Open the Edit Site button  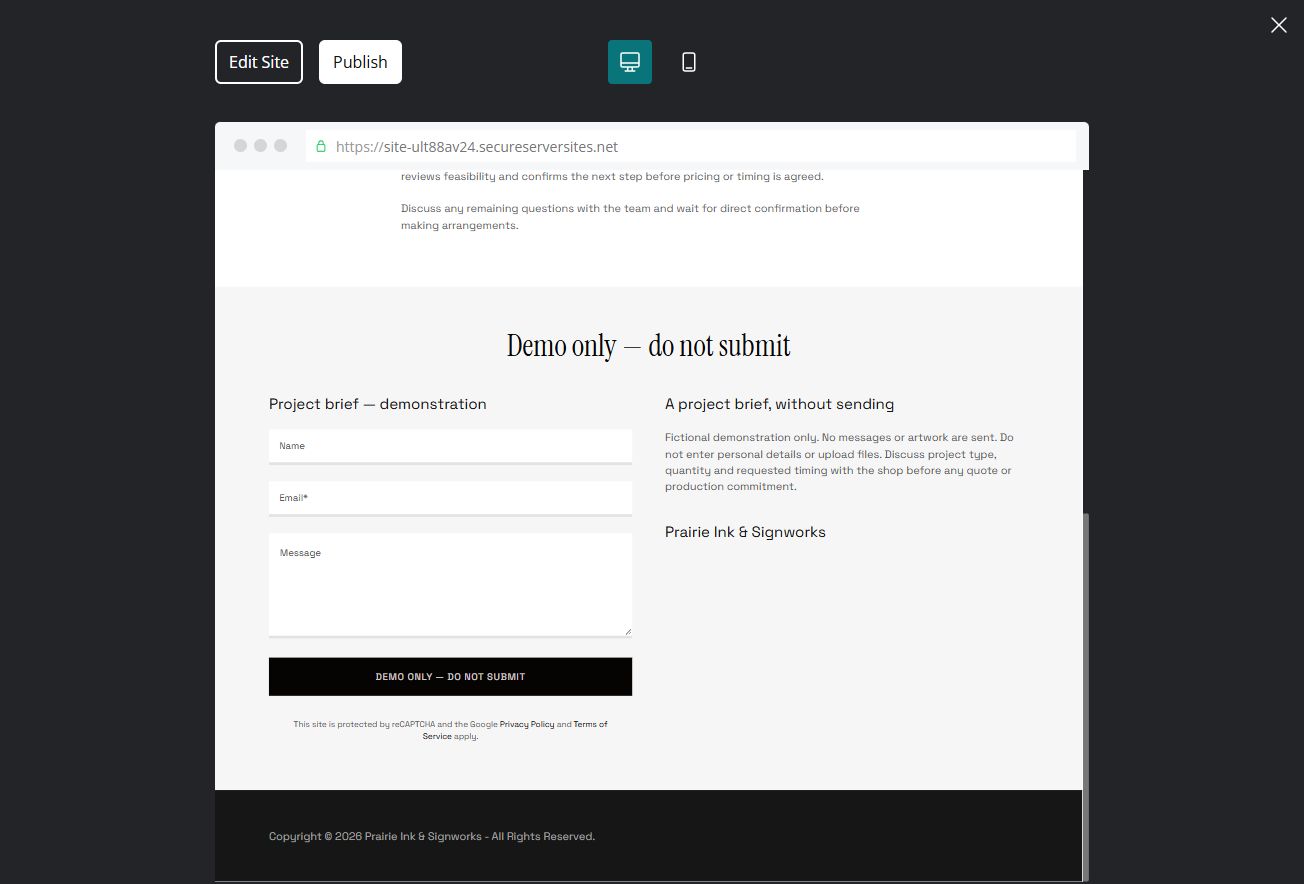[259, 62]
